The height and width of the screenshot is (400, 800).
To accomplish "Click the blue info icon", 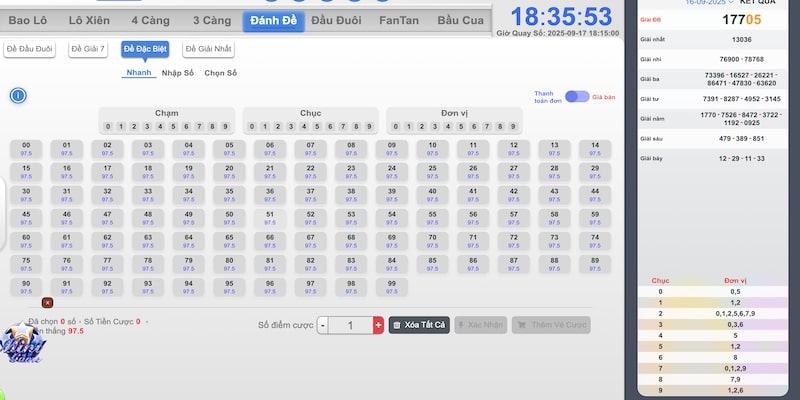I will 18,95.
